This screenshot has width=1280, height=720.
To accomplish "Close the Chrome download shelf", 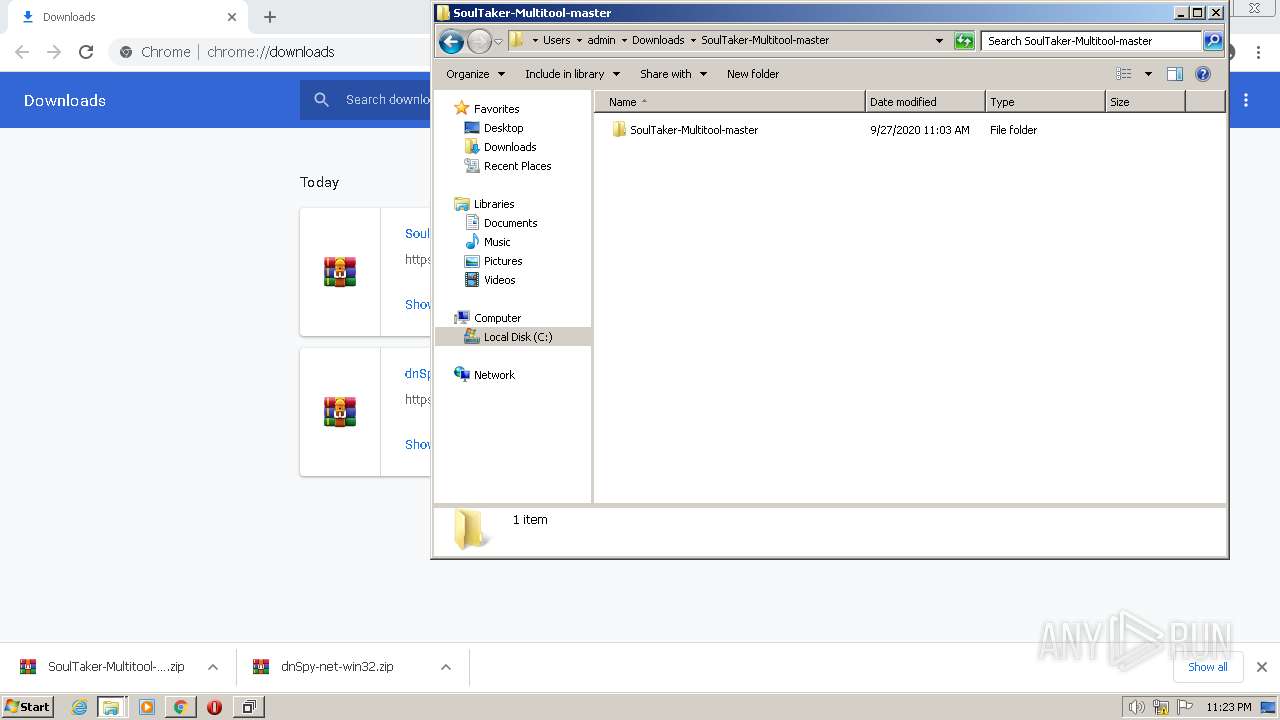I will click(1262, 667).
